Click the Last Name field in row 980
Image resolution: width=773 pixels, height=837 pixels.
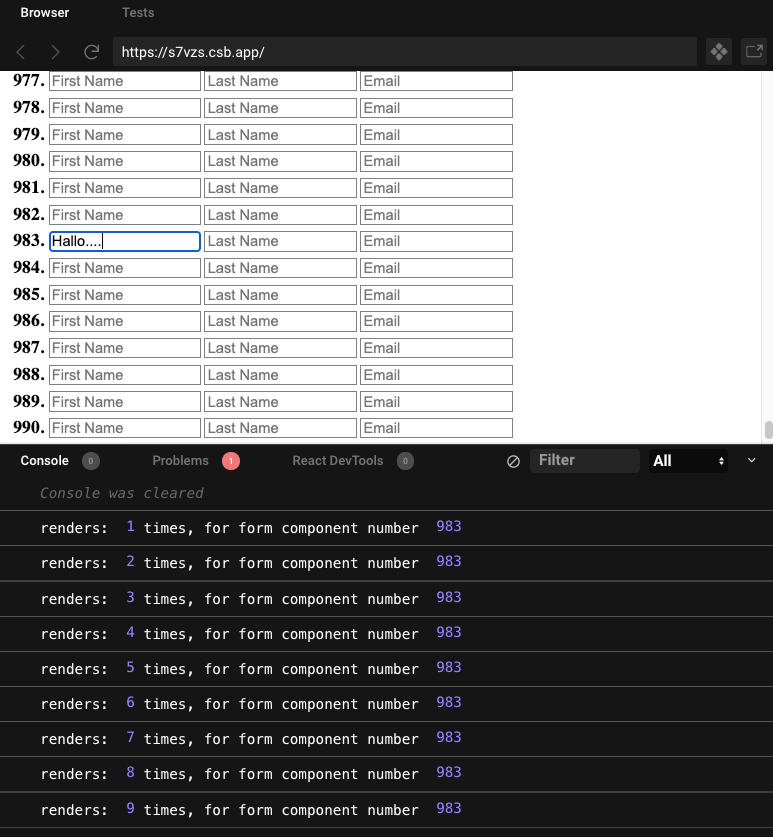pyautogui.click(x=280, y=161)
